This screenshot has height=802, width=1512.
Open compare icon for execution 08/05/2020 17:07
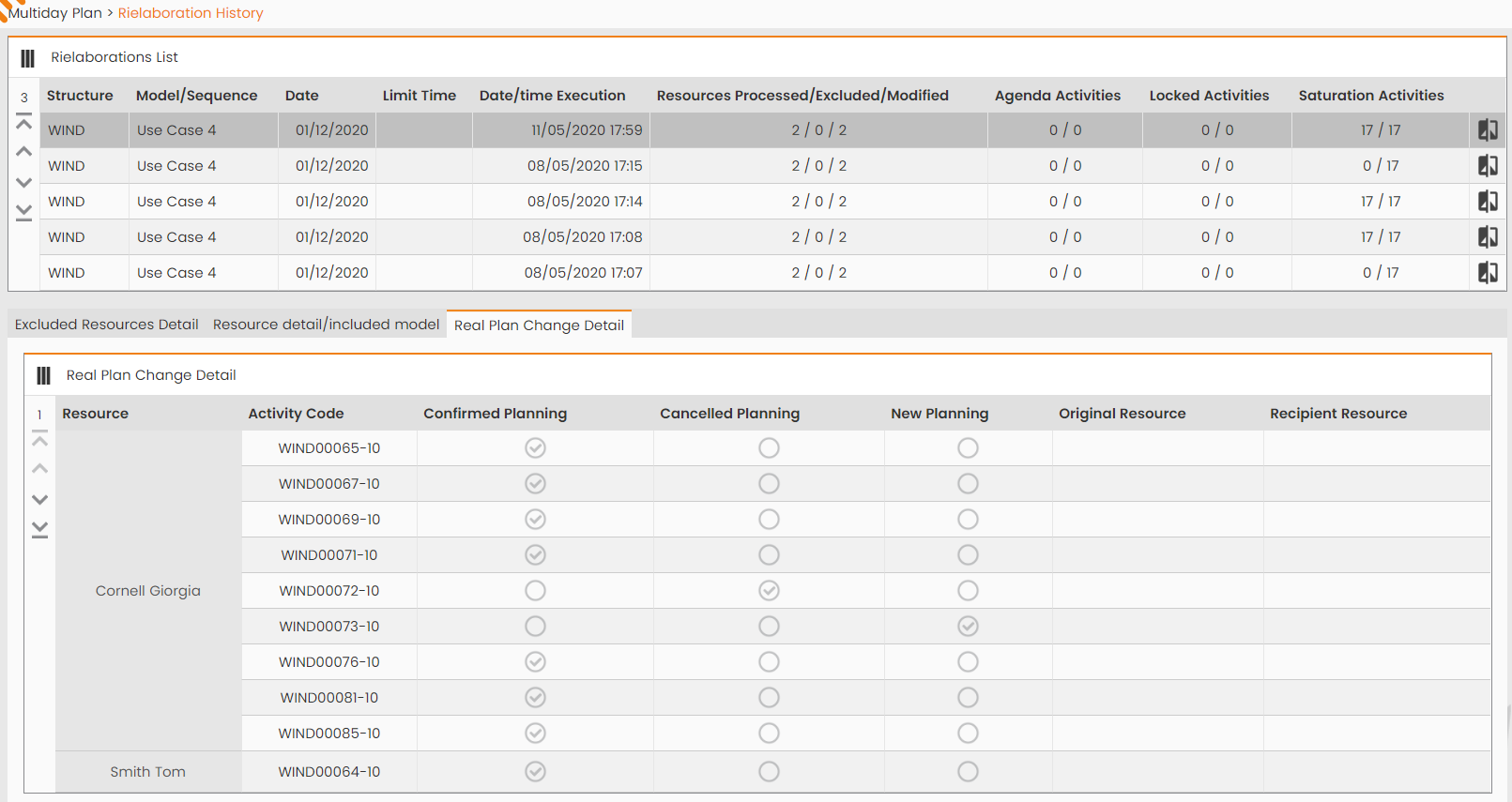1488,273
